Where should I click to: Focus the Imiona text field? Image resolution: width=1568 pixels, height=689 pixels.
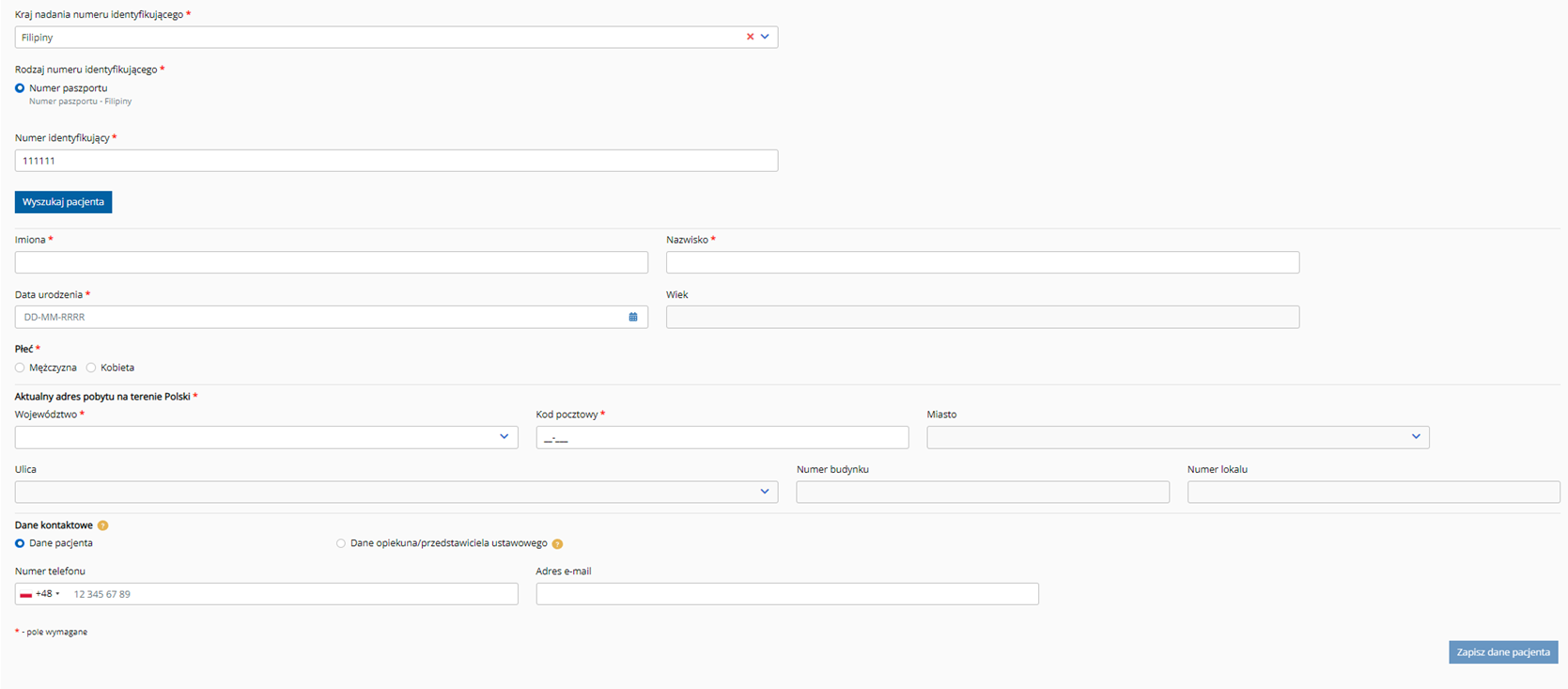point(332,262)
